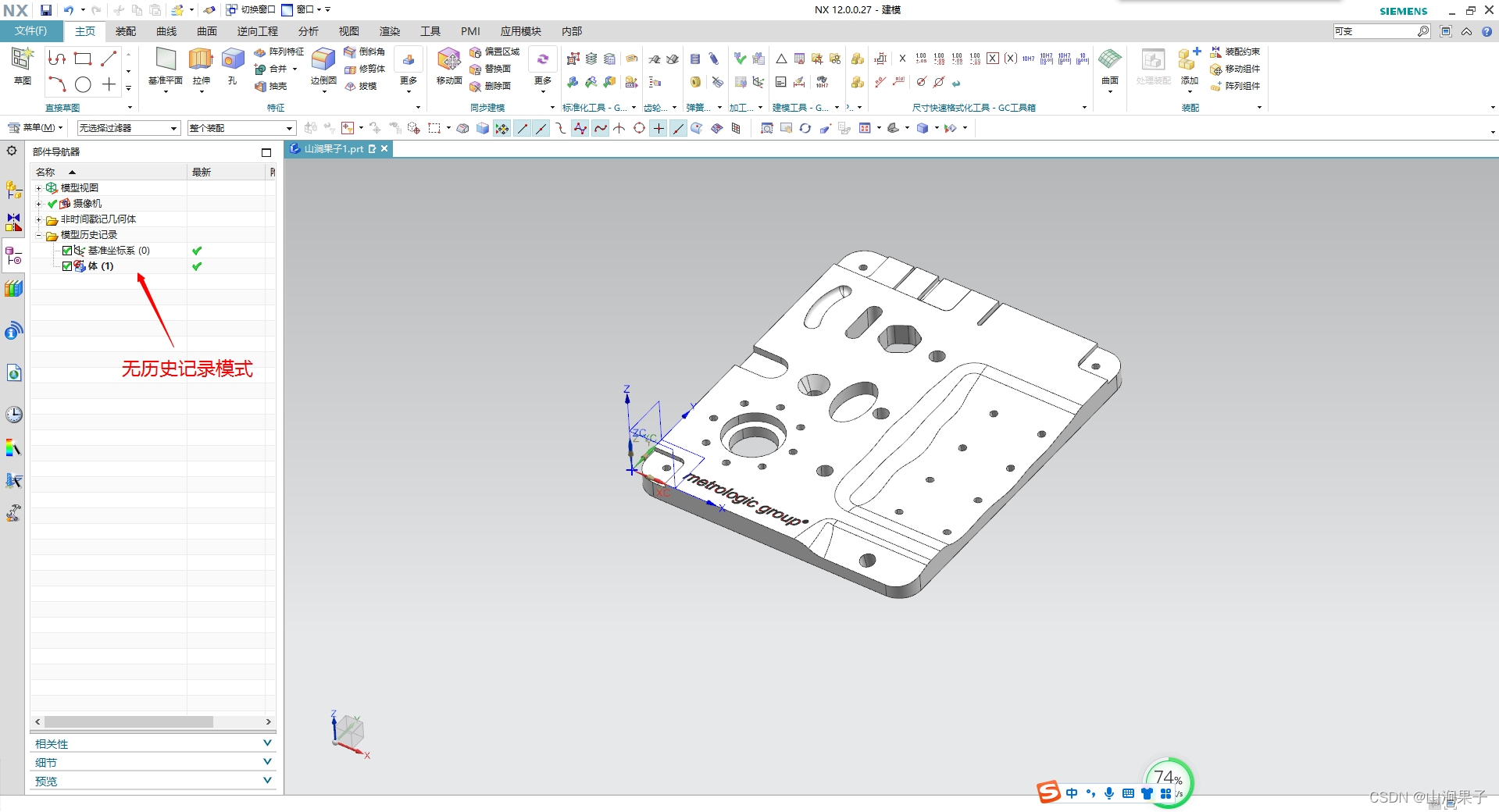The image size is (1499, 812).
Task: Open the history clock sidebar icon
Action: coord(14,415)
